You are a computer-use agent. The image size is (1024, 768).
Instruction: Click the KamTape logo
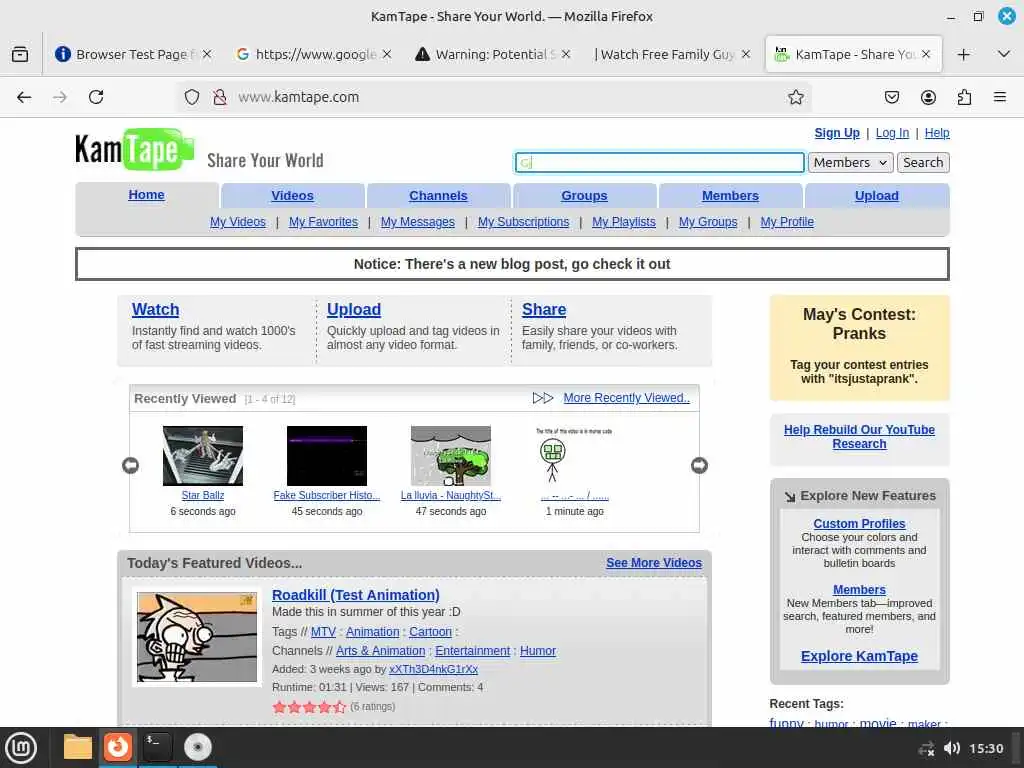click(135, 149)
